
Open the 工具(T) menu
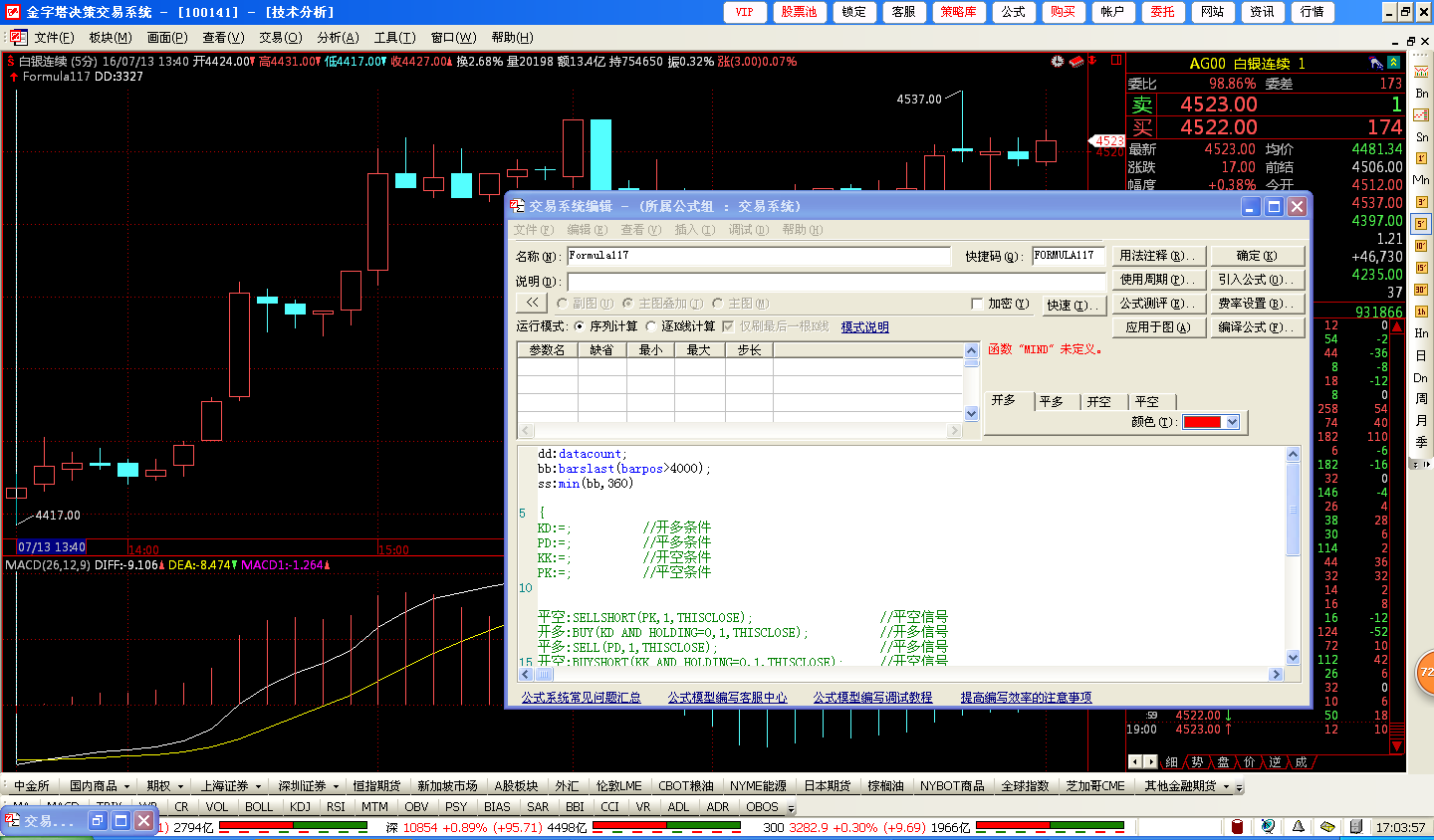(394, 38)
